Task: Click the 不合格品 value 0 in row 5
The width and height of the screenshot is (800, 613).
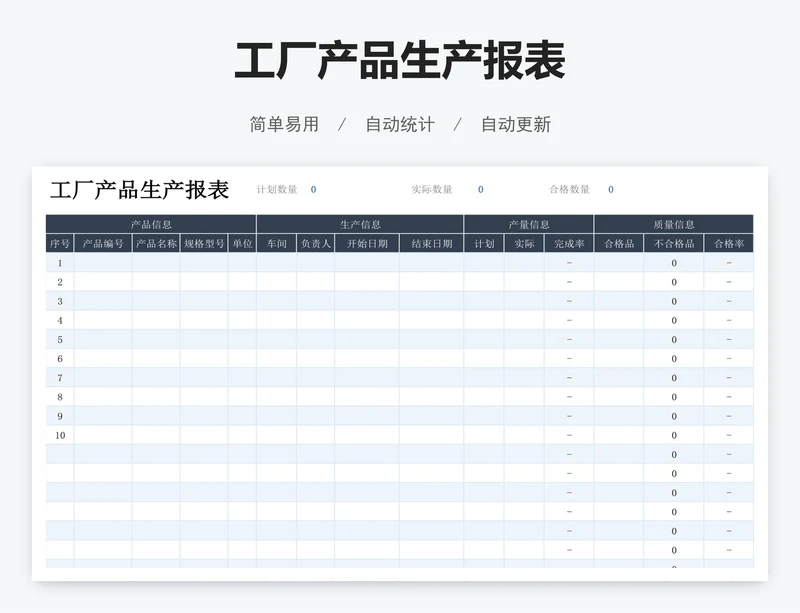Action: [674, 339]
